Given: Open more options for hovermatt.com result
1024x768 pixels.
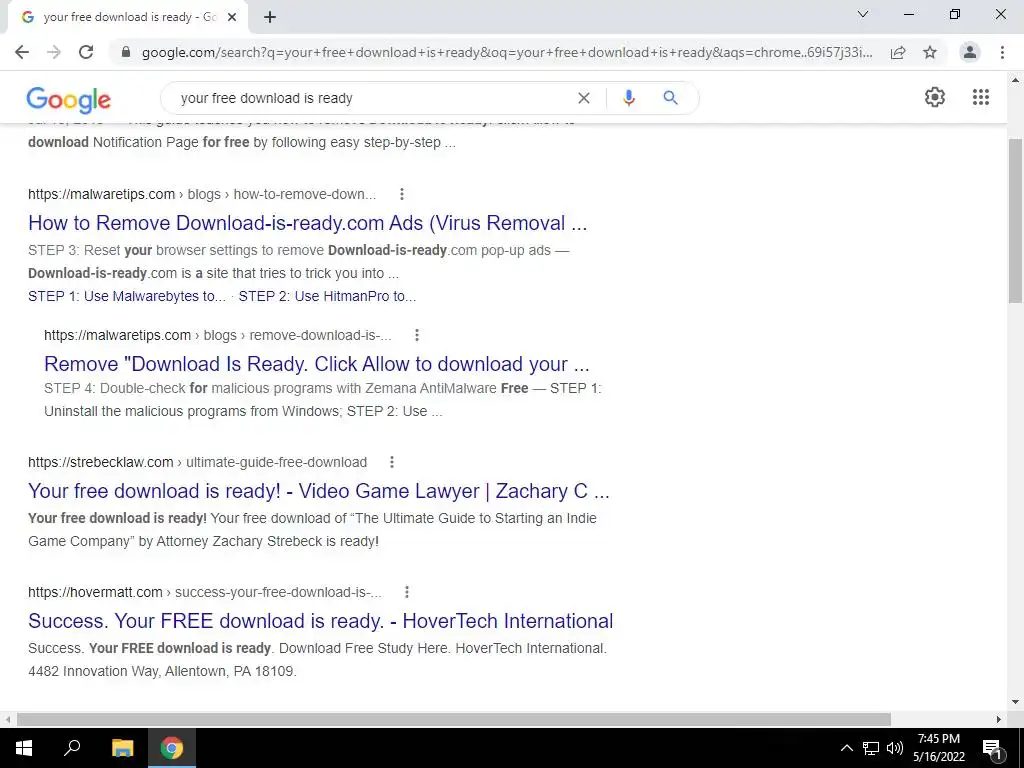Looking at the screenshot, I should [x=407, y=592].
